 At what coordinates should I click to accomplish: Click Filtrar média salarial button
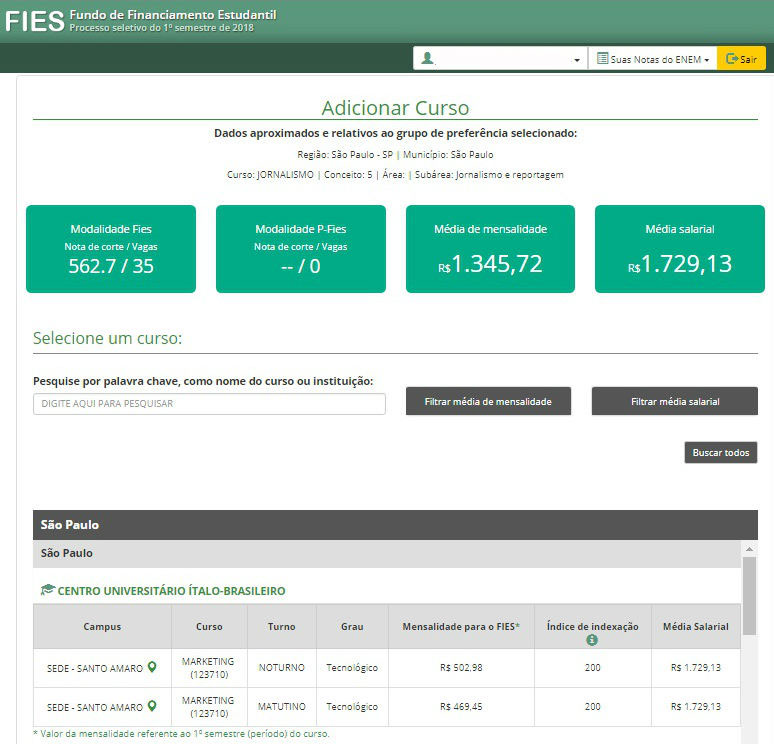(675, 401)
